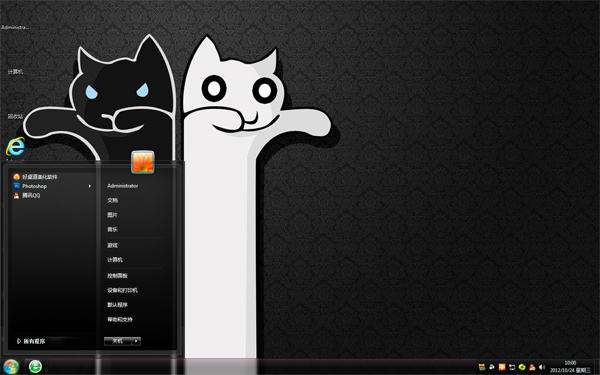The image size is (600, 375).
Task: Click the 关机 shutdown button
Action: 118,341
